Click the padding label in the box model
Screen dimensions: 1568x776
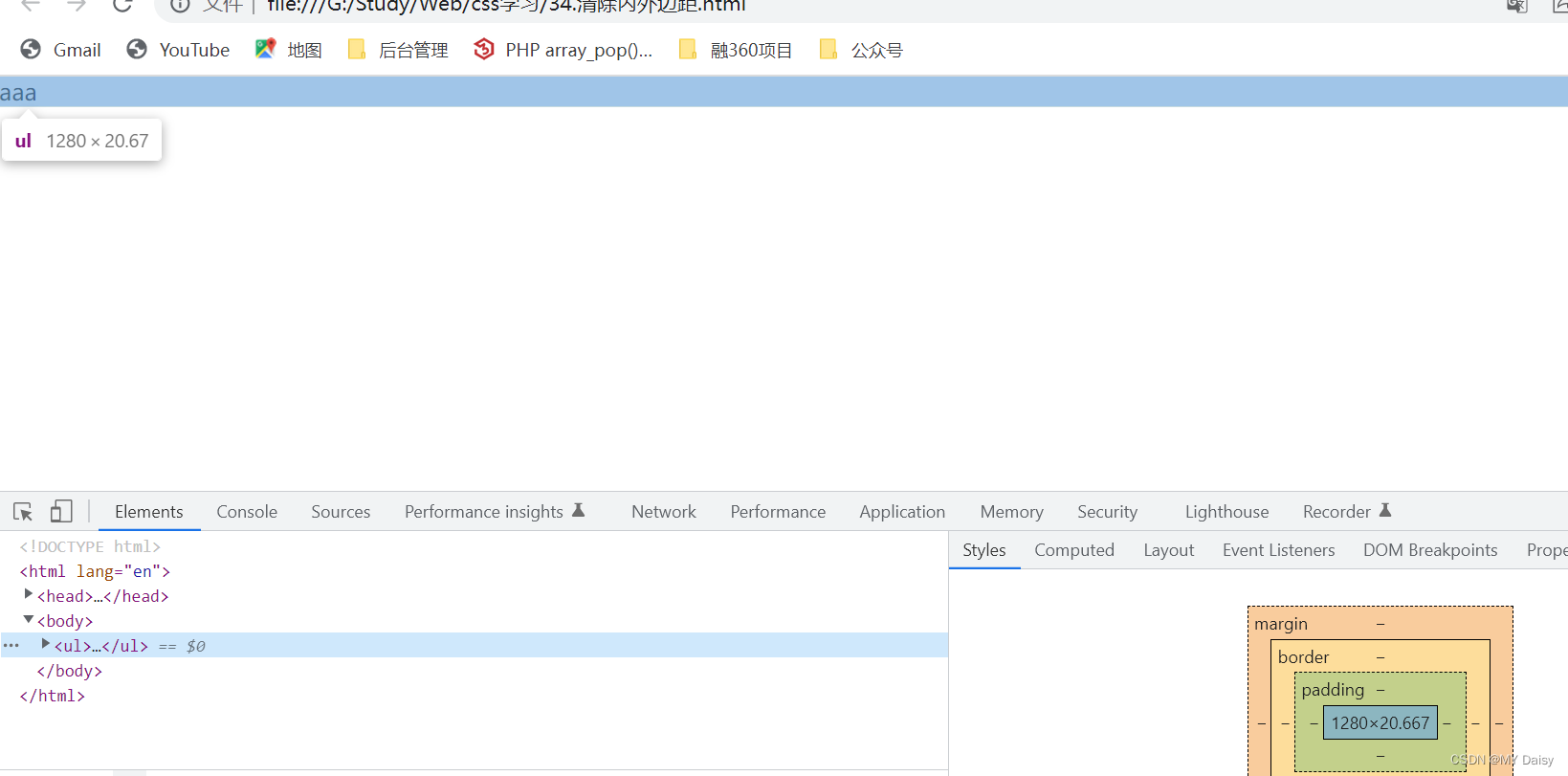coord(1333,690)
